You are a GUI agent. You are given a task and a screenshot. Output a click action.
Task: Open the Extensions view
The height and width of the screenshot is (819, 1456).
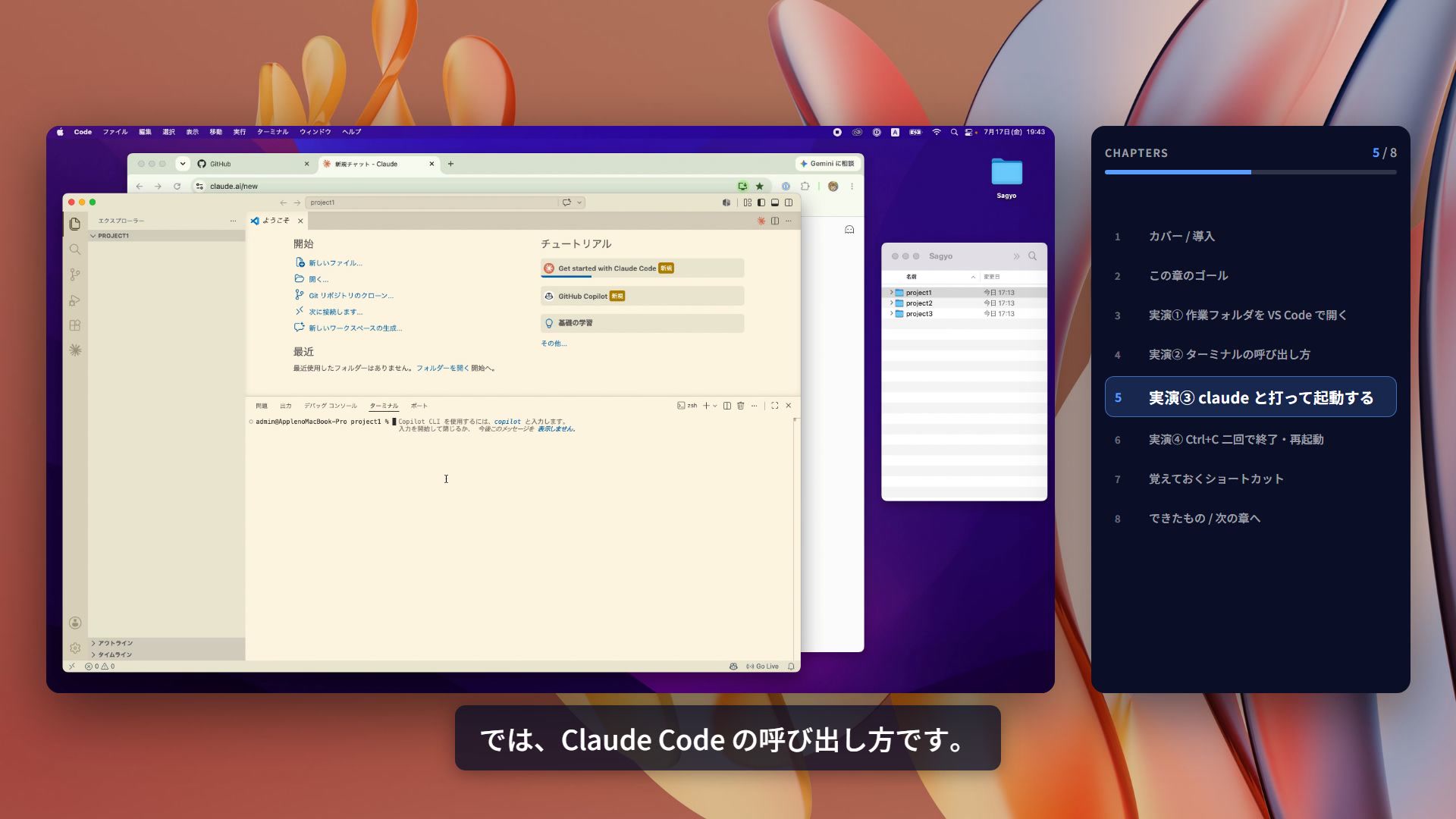pos(74,325)
